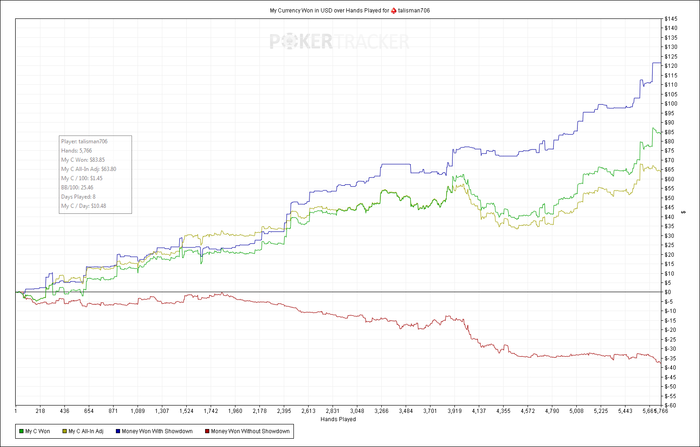Click 'My C / 100: $1.45' stat line

click(x=82, y=178)
